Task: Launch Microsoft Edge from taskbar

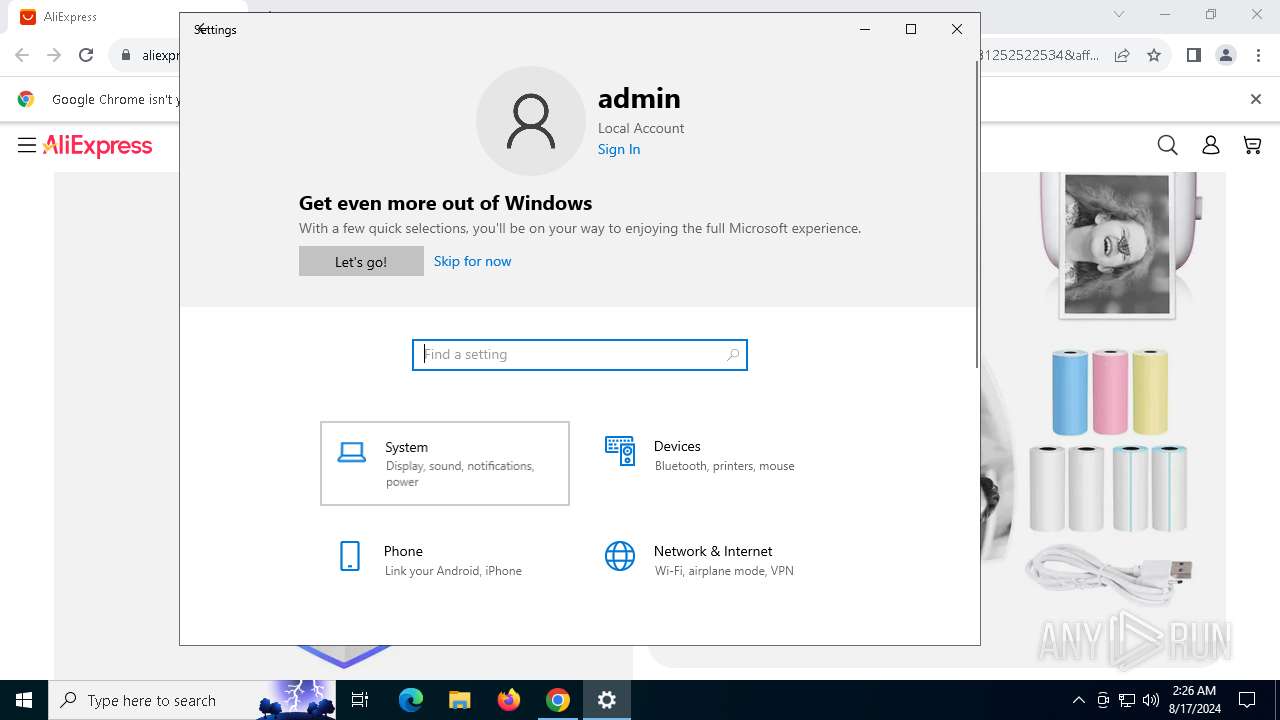Action: (411, 700)
